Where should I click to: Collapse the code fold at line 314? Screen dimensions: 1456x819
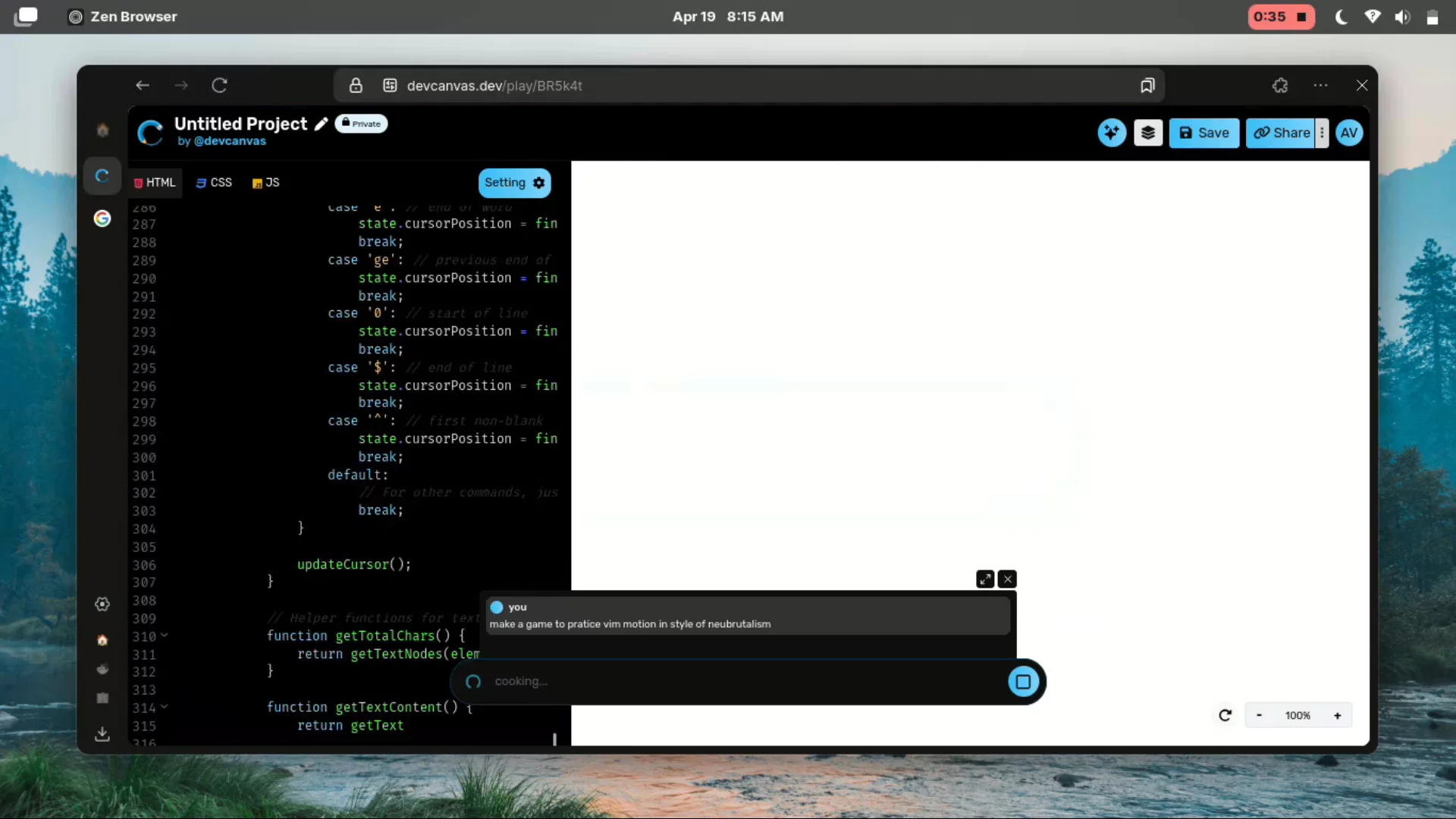coord(164,708)
